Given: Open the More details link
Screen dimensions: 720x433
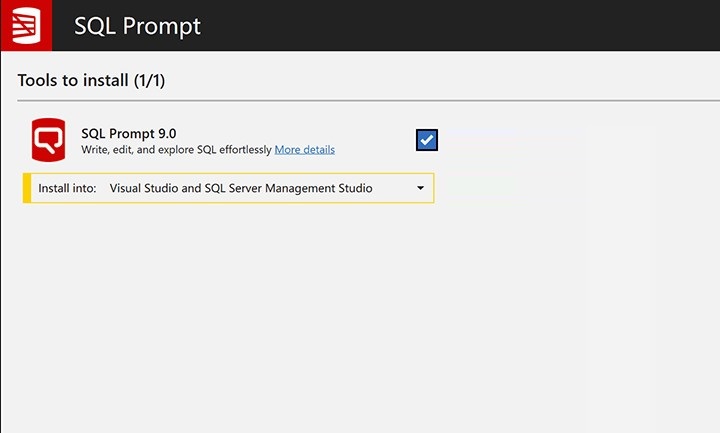Looking at the screenshot, I should point(304,150).
